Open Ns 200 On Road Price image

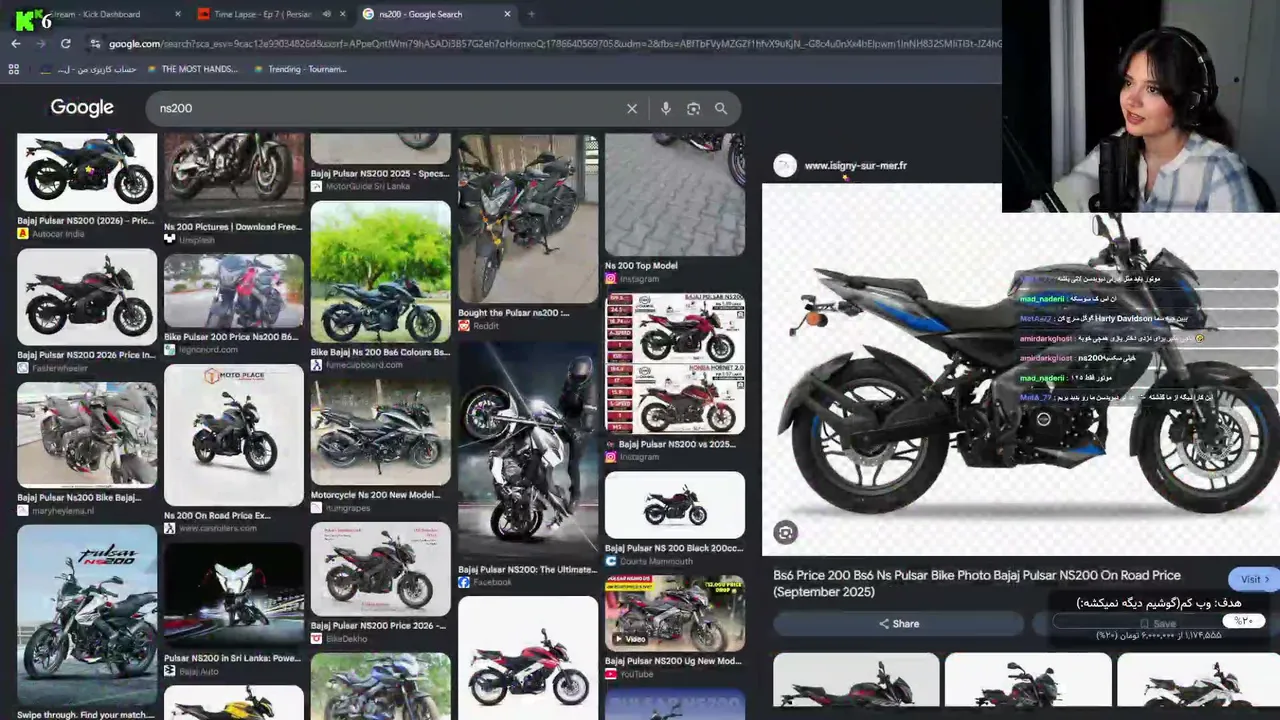pyautogui.click(x=234, y=436)
